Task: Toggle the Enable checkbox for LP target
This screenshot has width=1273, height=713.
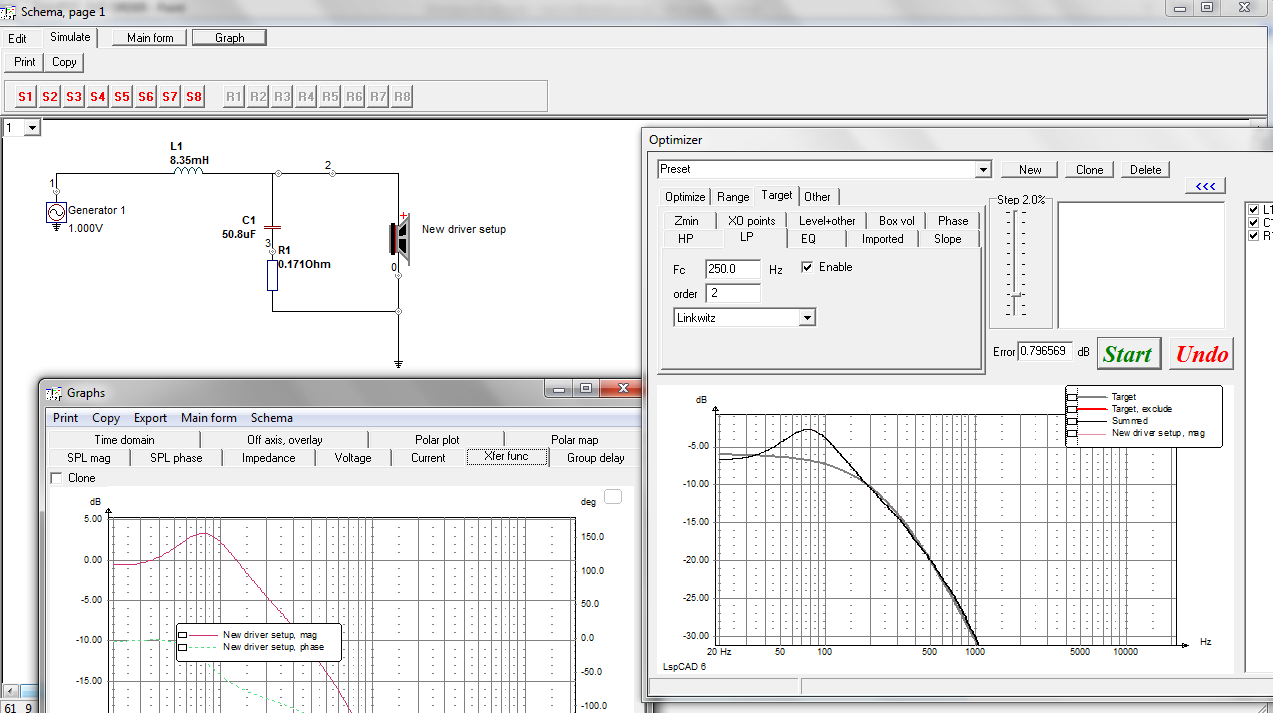Action: (x=807, y=268)
